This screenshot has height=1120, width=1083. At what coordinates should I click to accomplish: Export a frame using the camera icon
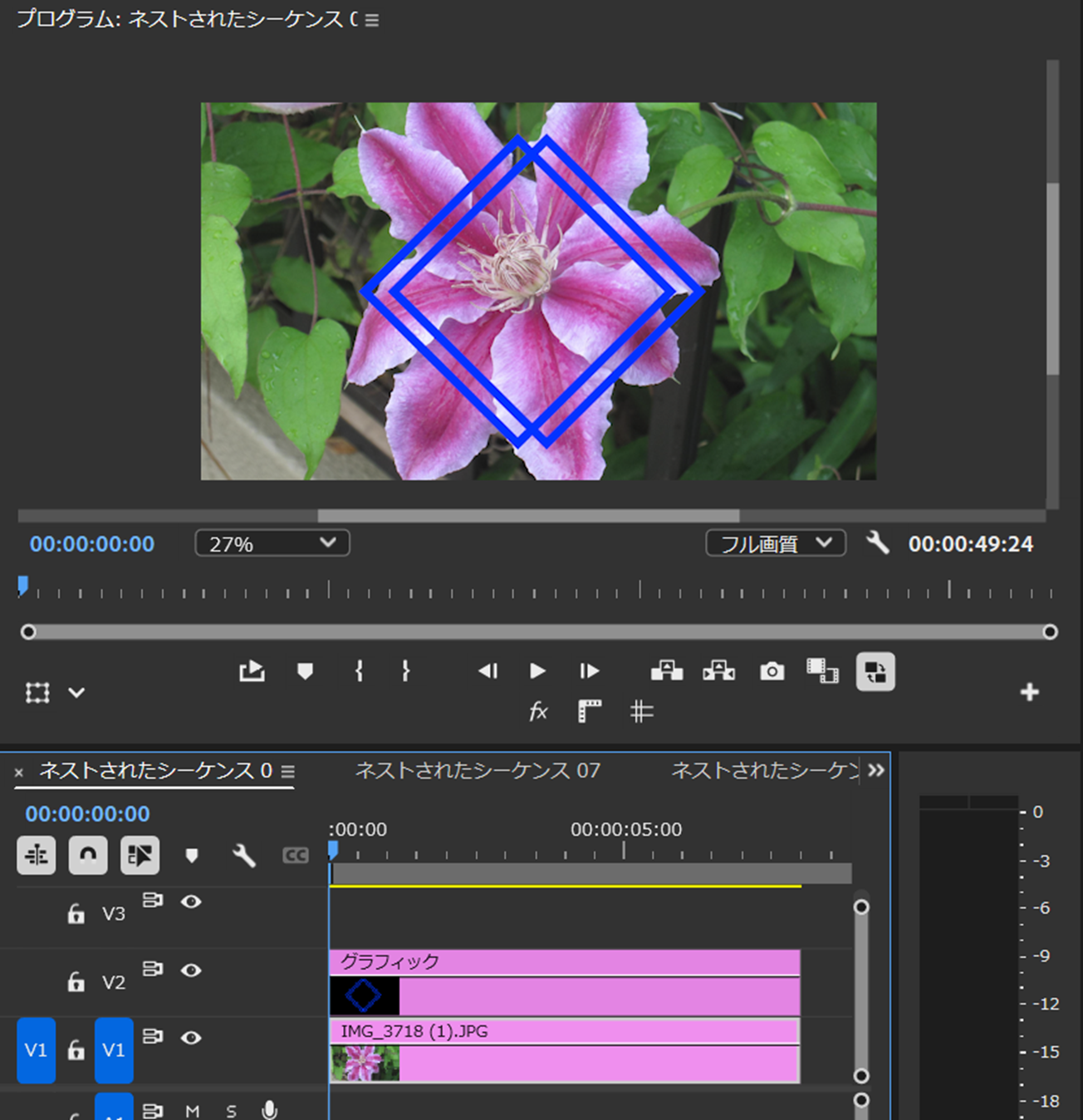pos(772,671)
